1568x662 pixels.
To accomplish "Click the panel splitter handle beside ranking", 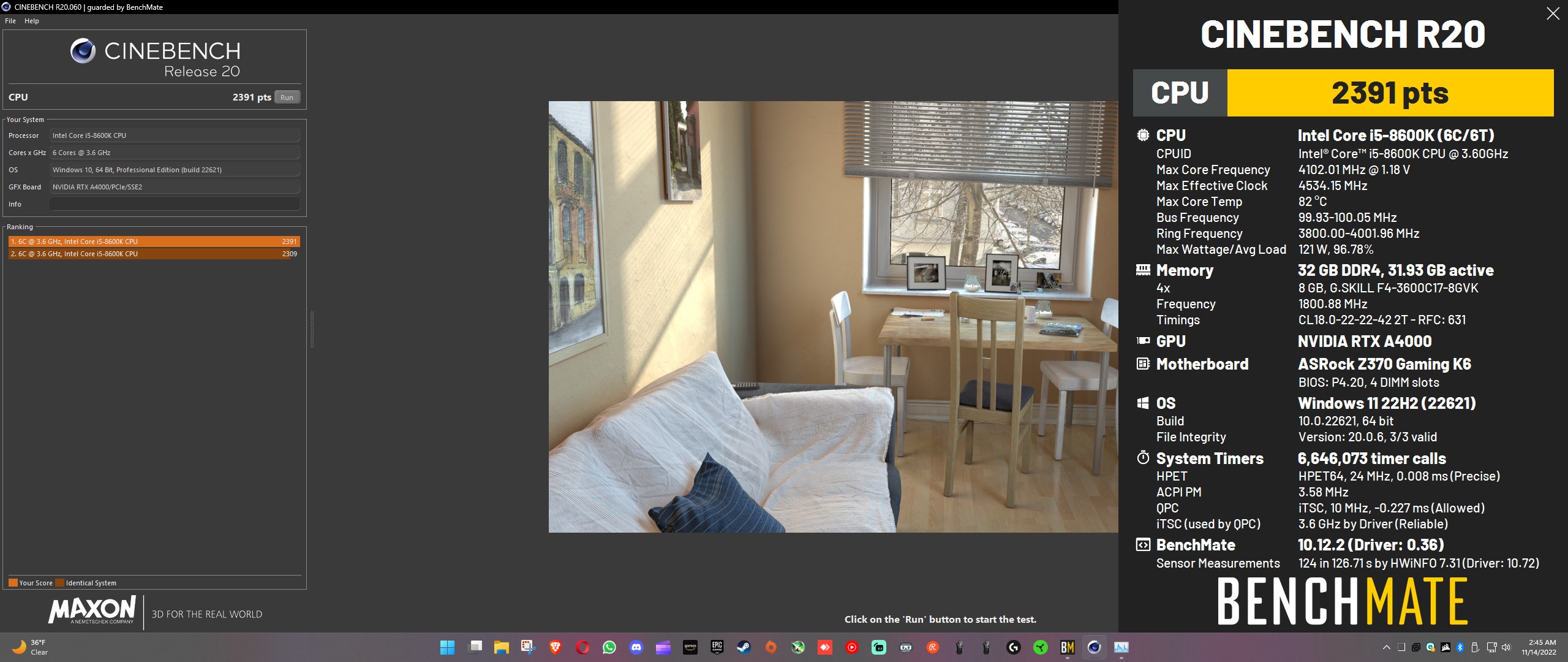I will click(312, 329).
